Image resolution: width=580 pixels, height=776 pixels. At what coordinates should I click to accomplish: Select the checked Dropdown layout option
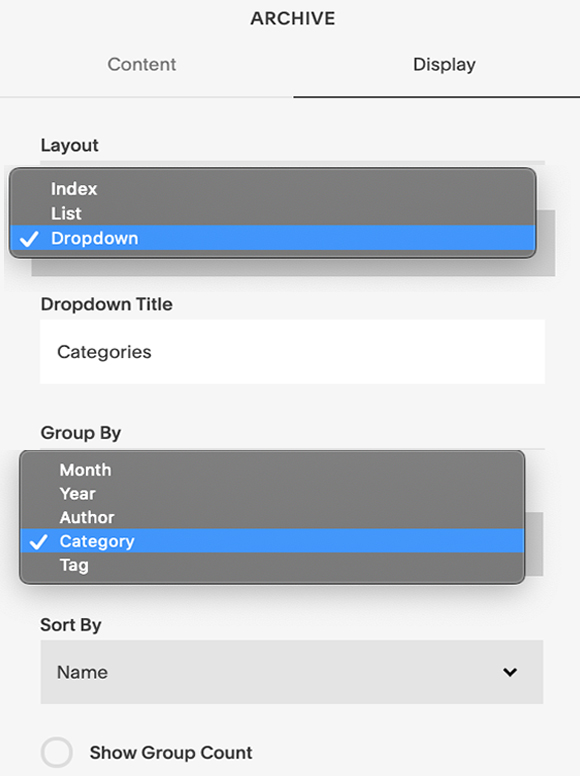tap(272, 238)
